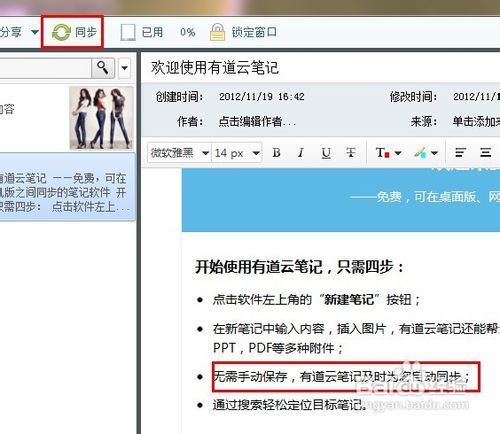The image size is (500, 434).
Task: Click the green Sync (同步) icon
Action: [61, 32]
